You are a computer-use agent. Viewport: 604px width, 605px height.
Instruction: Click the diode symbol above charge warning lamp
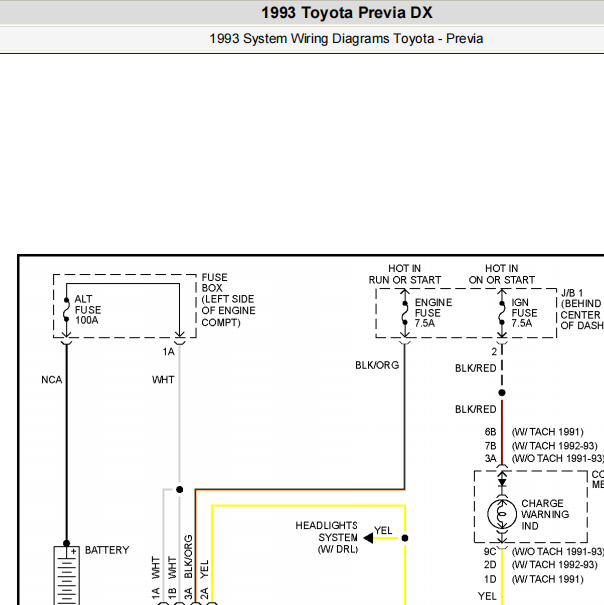click(x=502, y=483)
